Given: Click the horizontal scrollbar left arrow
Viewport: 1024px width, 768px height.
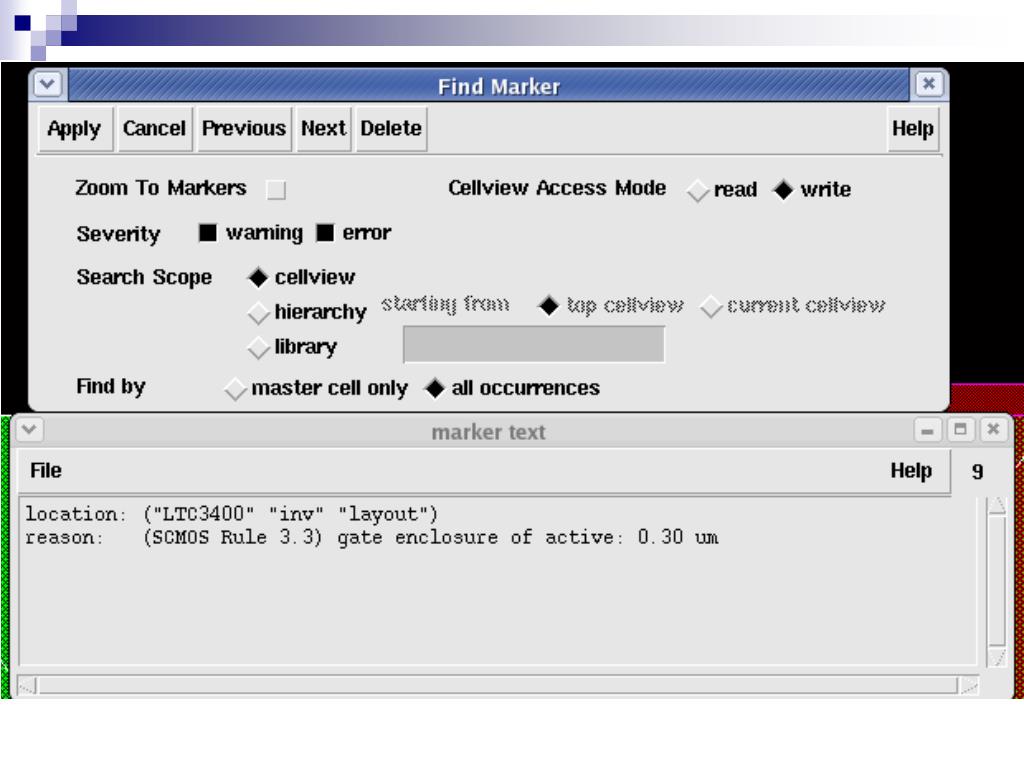Looking at the screenshot, I should (x=27, y=686).
